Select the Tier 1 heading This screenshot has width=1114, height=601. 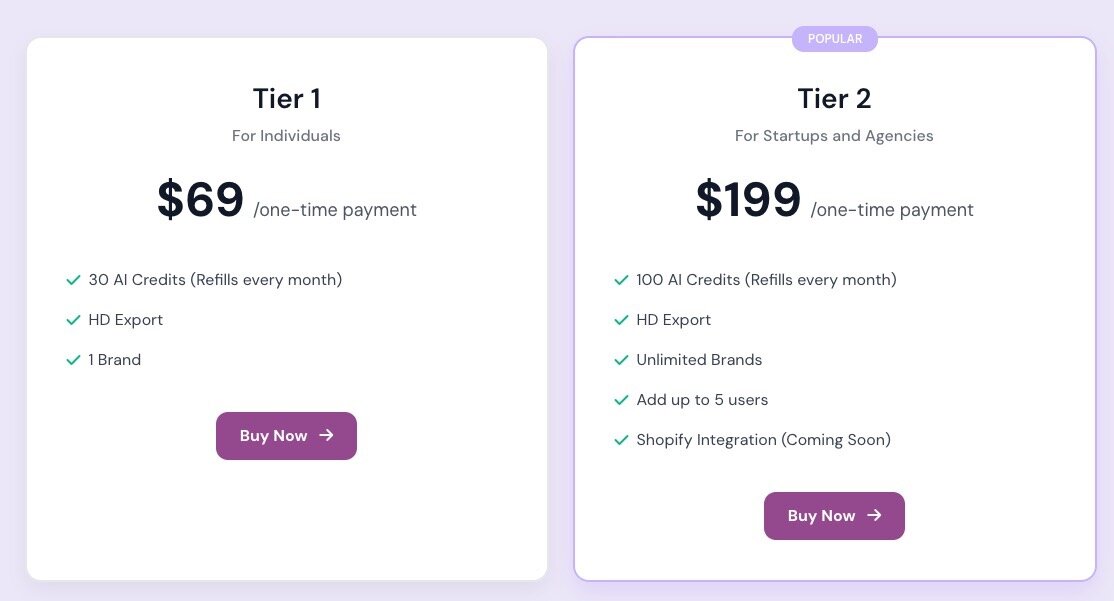pos(286,99)
